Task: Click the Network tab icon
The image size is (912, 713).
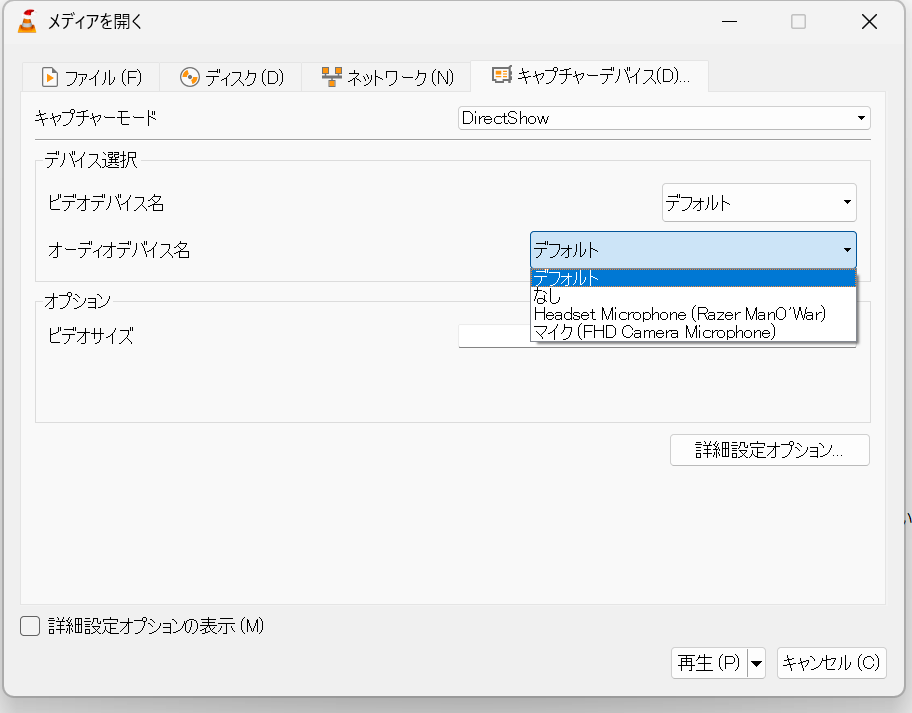Action: pyautogui.click(x=331, y=77)
